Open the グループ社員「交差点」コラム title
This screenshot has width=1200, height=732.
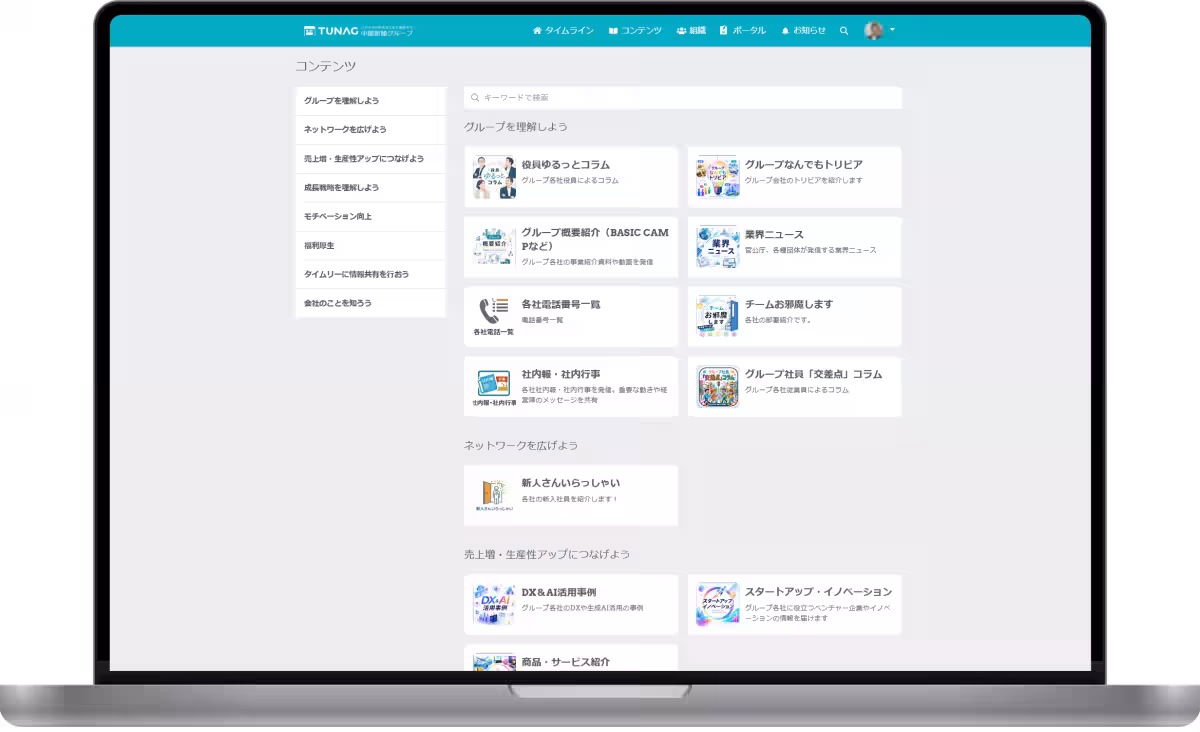(x=813, y=375)
